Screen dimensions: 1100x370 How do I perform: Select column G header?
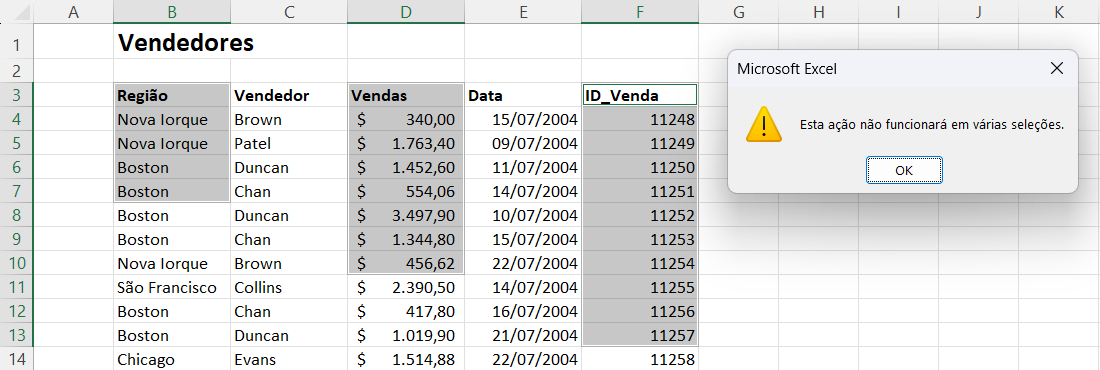(x=739, y=11)
